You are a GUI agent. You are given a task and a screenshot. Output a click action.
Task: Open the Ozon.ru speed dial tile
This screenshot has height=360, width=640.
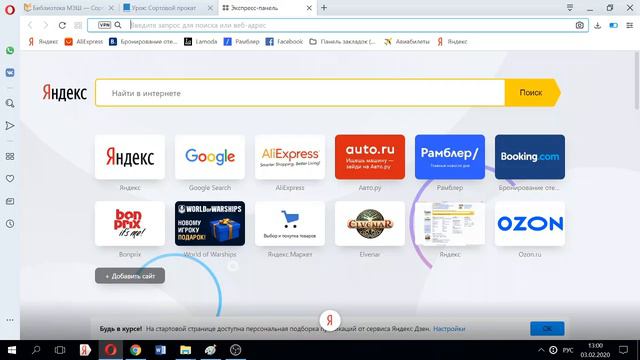point(530,223)
